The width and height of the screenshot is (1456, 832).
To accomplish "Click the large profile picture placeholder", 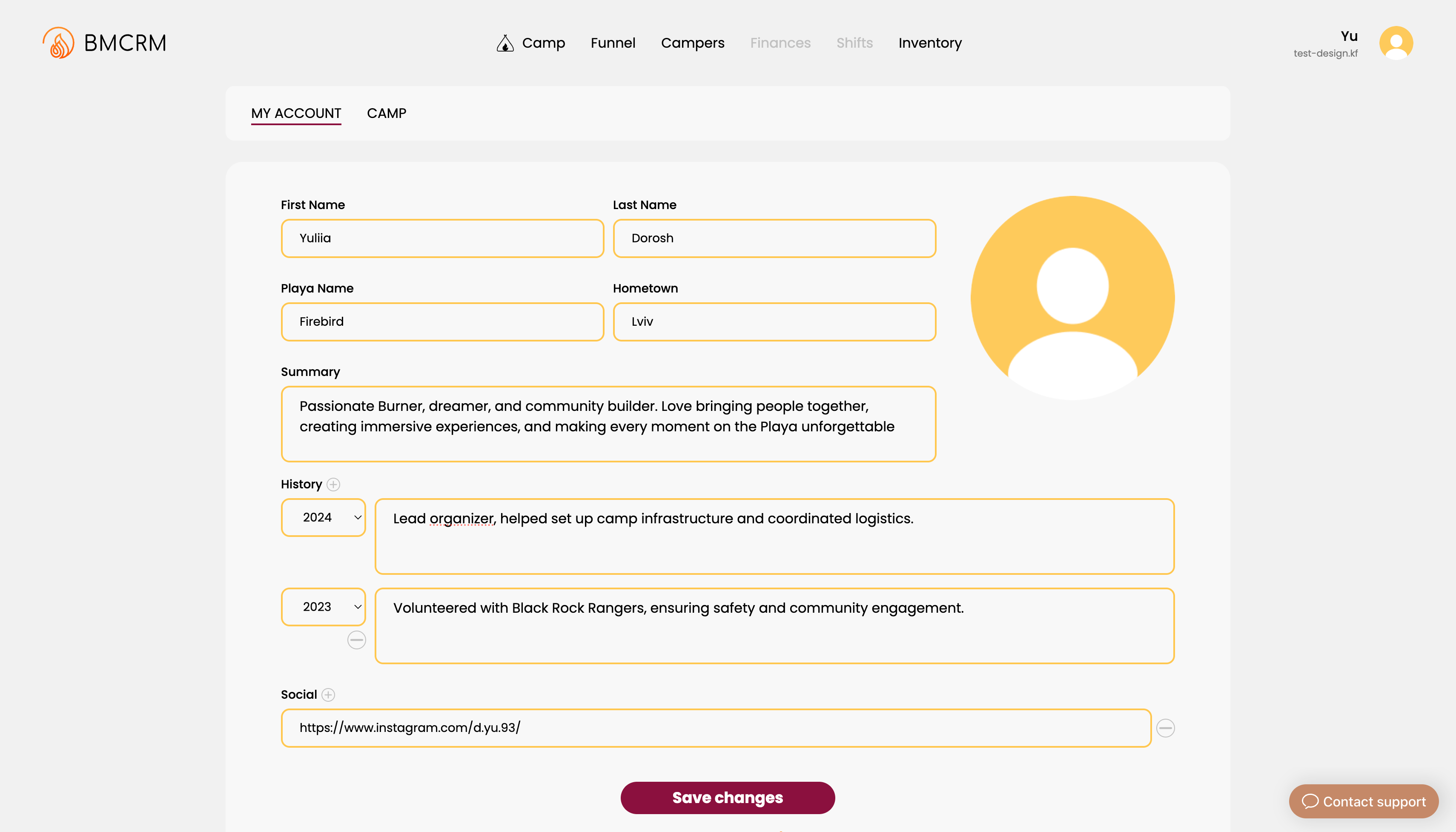I will 1072,298.
